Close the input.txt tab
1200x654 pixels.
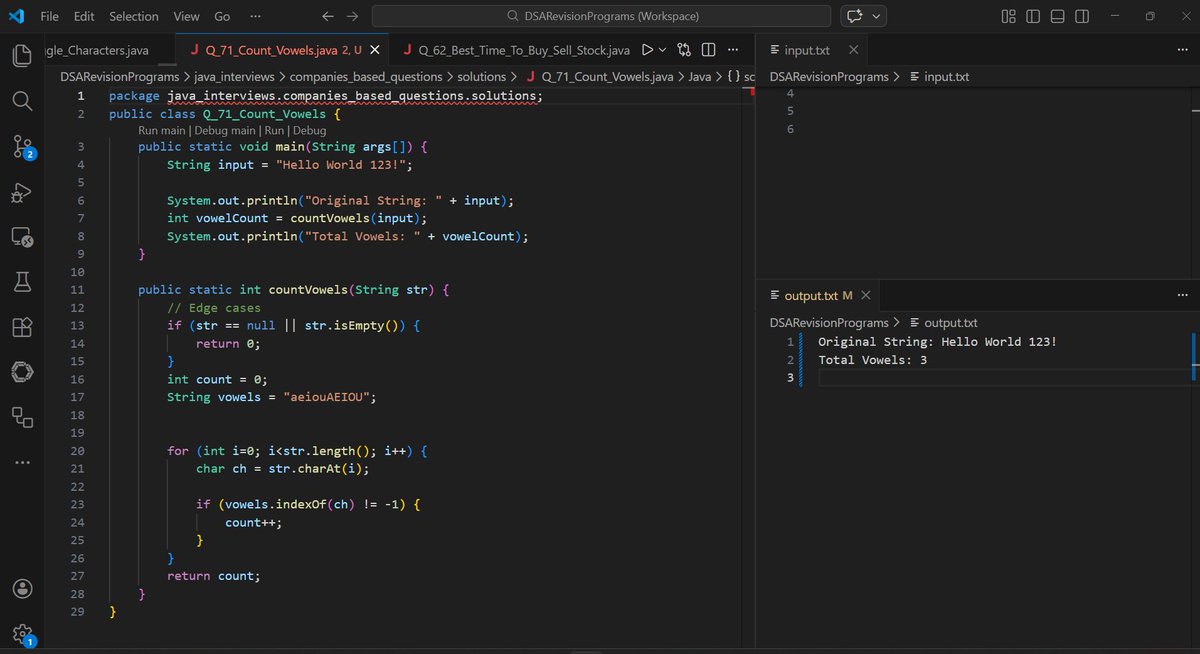853,50
